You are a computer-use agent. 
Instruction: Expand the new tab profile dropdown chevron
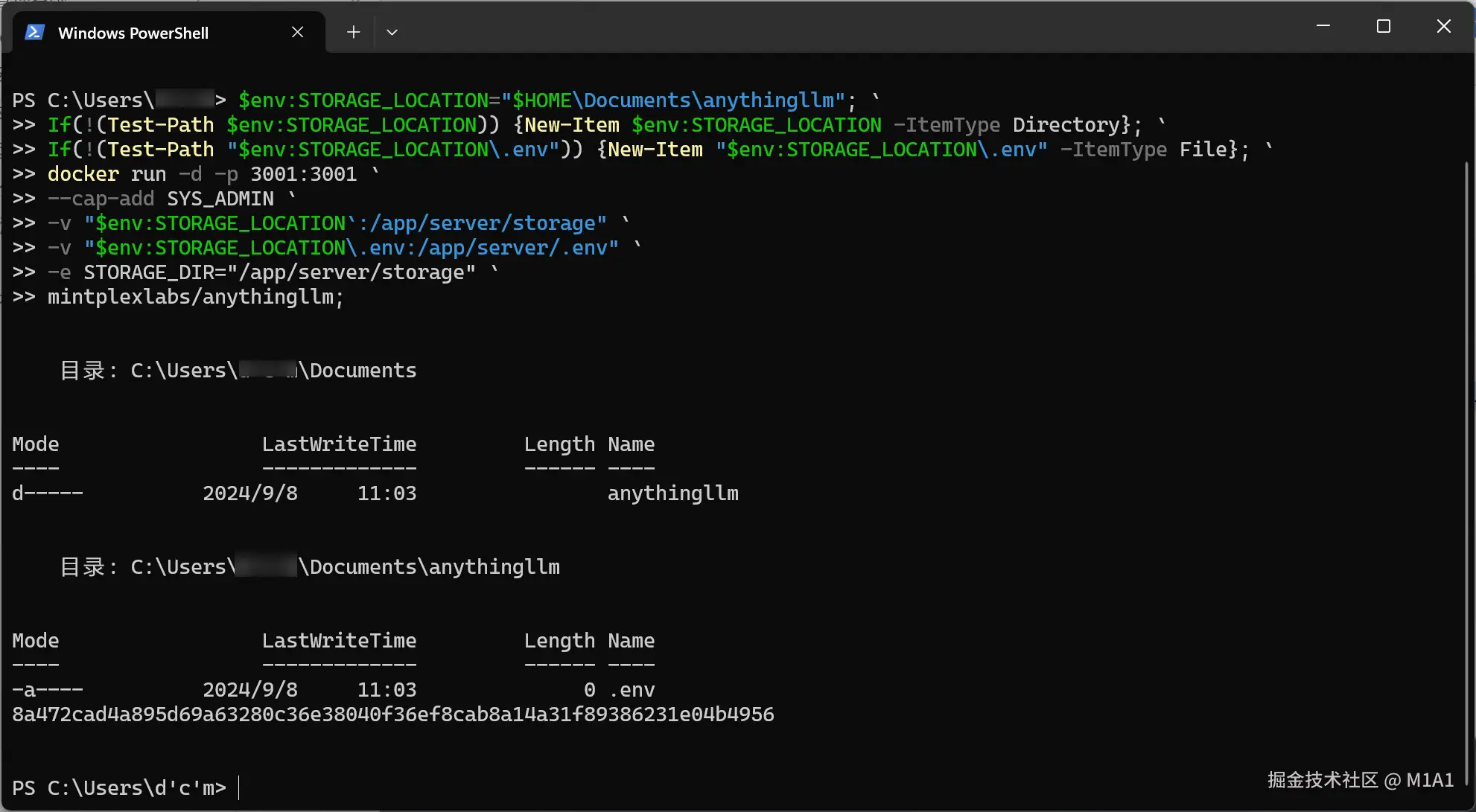(x=392, y=32)
